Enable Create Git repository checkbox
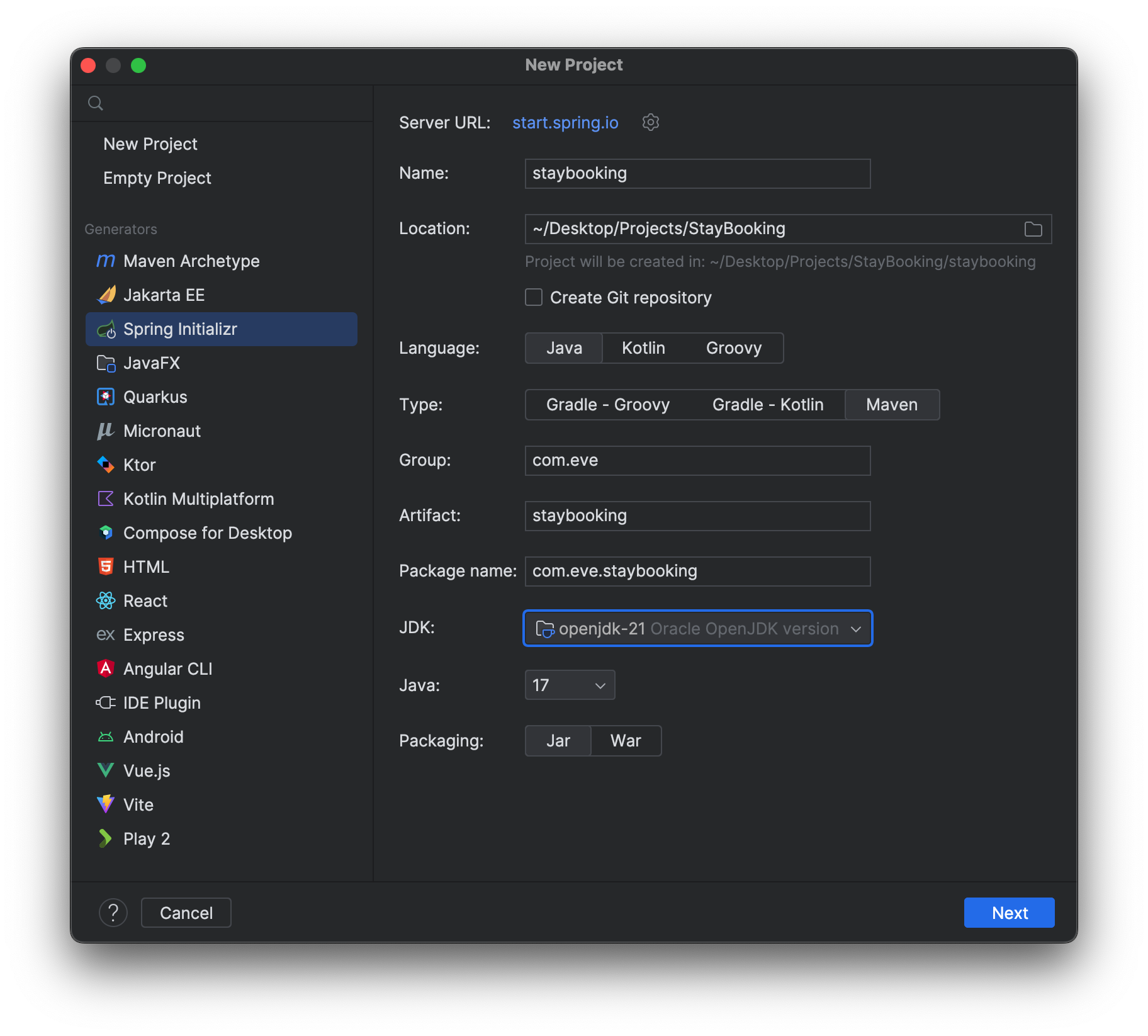The image size is (1148, 1036). 534,297
